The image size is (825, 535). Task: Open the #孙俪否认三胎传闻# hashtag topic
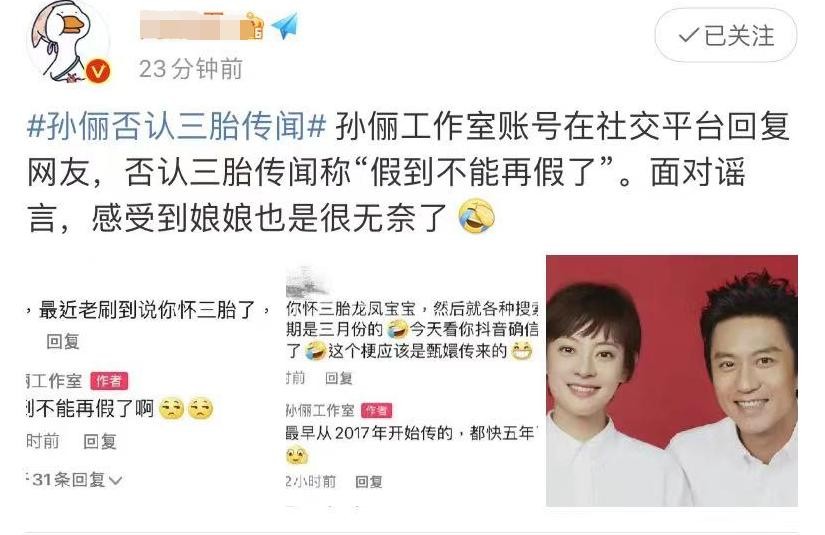point(177,126)
